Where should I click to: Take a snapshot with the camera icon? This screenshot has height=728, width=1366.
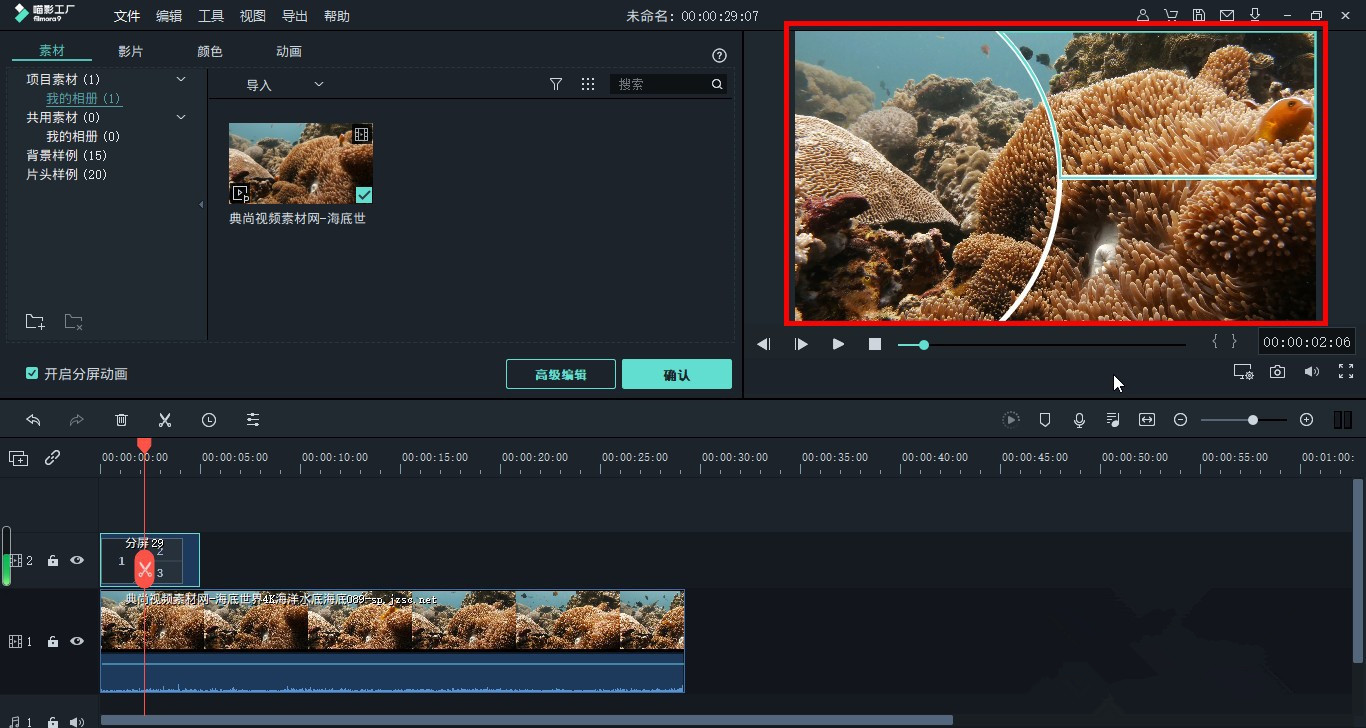[x=1277, y=372]
